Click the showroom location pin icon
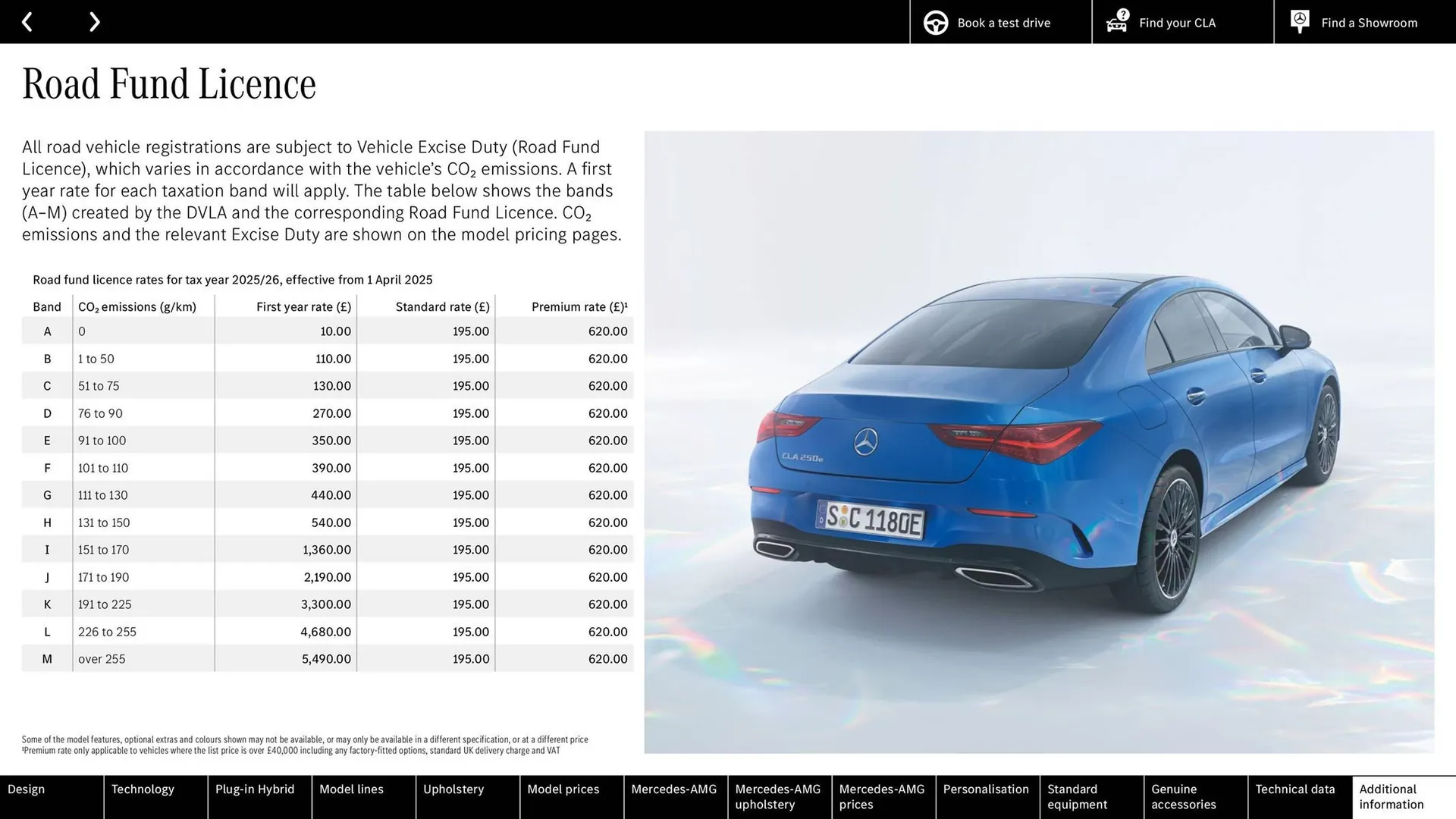Viewport: 1456px width, 819px height. (x=1299, y=21)
